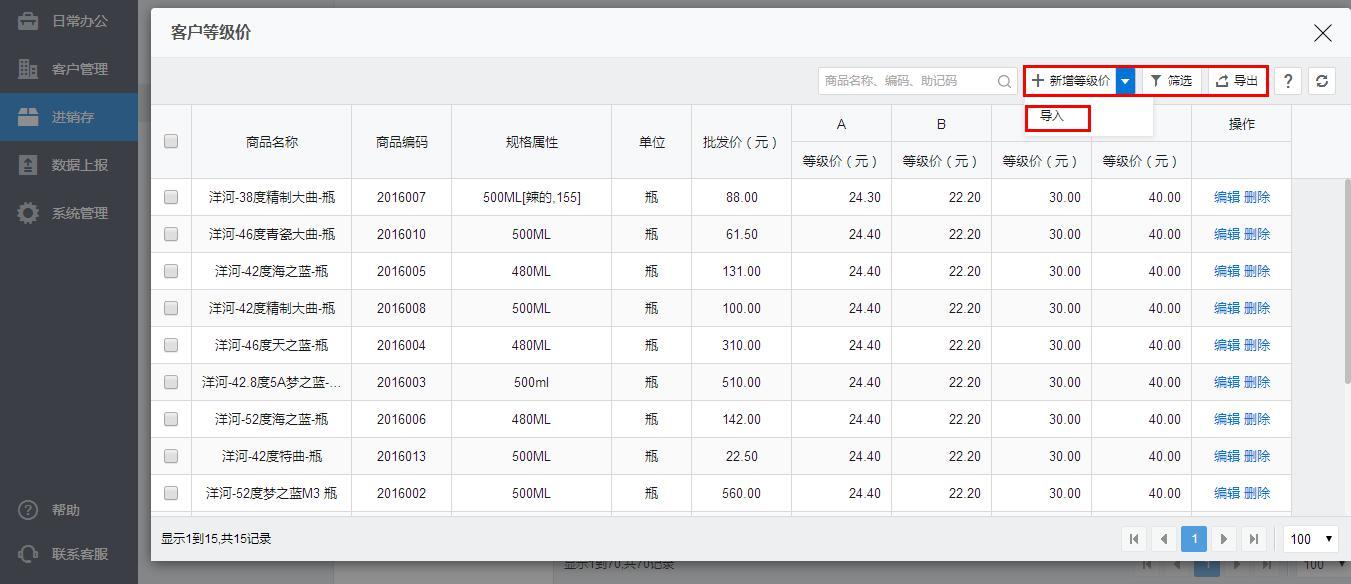Choose 导入 from the dropdown menu
Image resolution: width=1351 pixels, height=584 pixels.
click(x=1052, y=116)
